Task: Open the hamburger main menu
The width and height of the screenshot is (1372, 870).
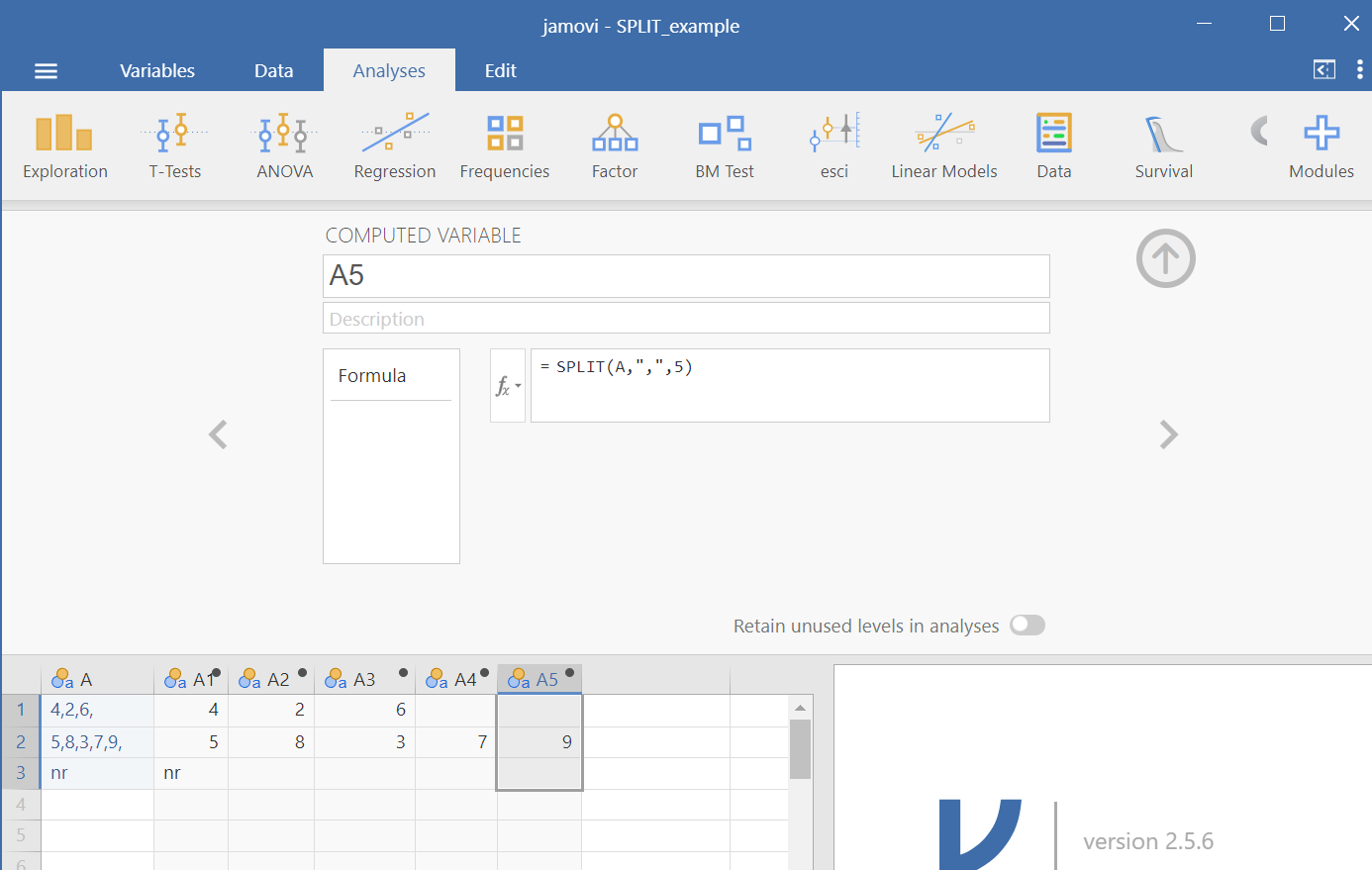Action: (x=46, y=71)
